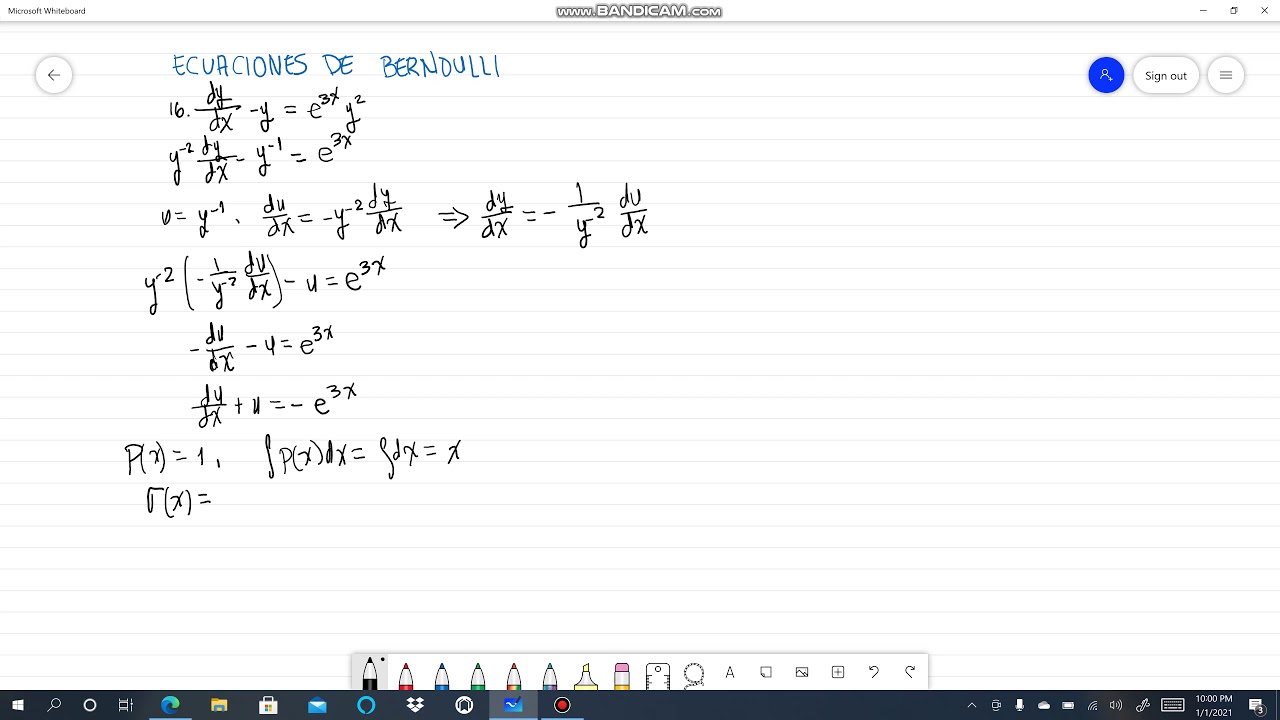This screenshot has height=720, width=1280.
Task: Open the Wi-Fi network flyout
Action: coord(1092,705)
